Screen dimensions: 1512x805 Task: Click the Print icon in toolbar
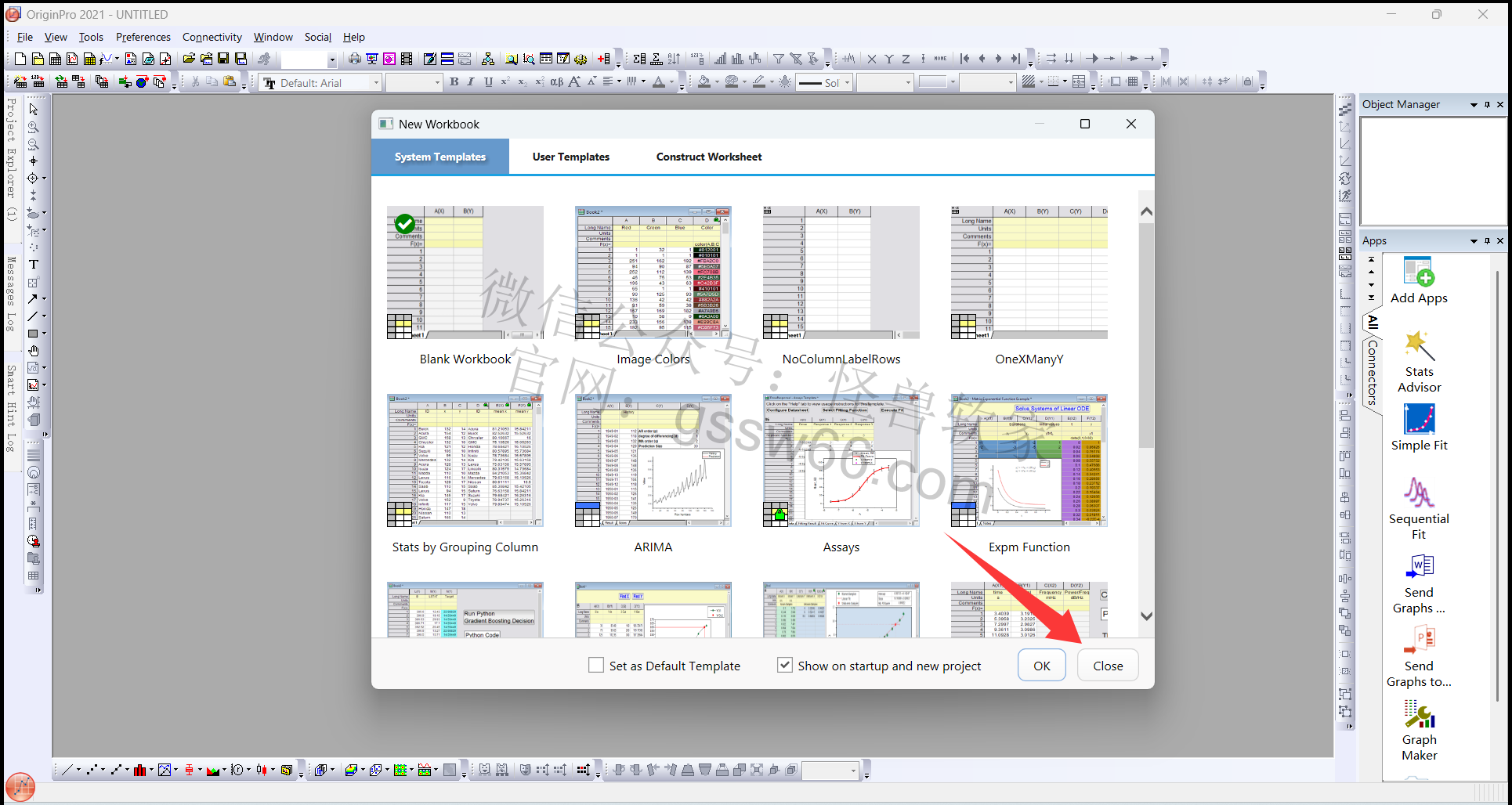click(355, 59)
